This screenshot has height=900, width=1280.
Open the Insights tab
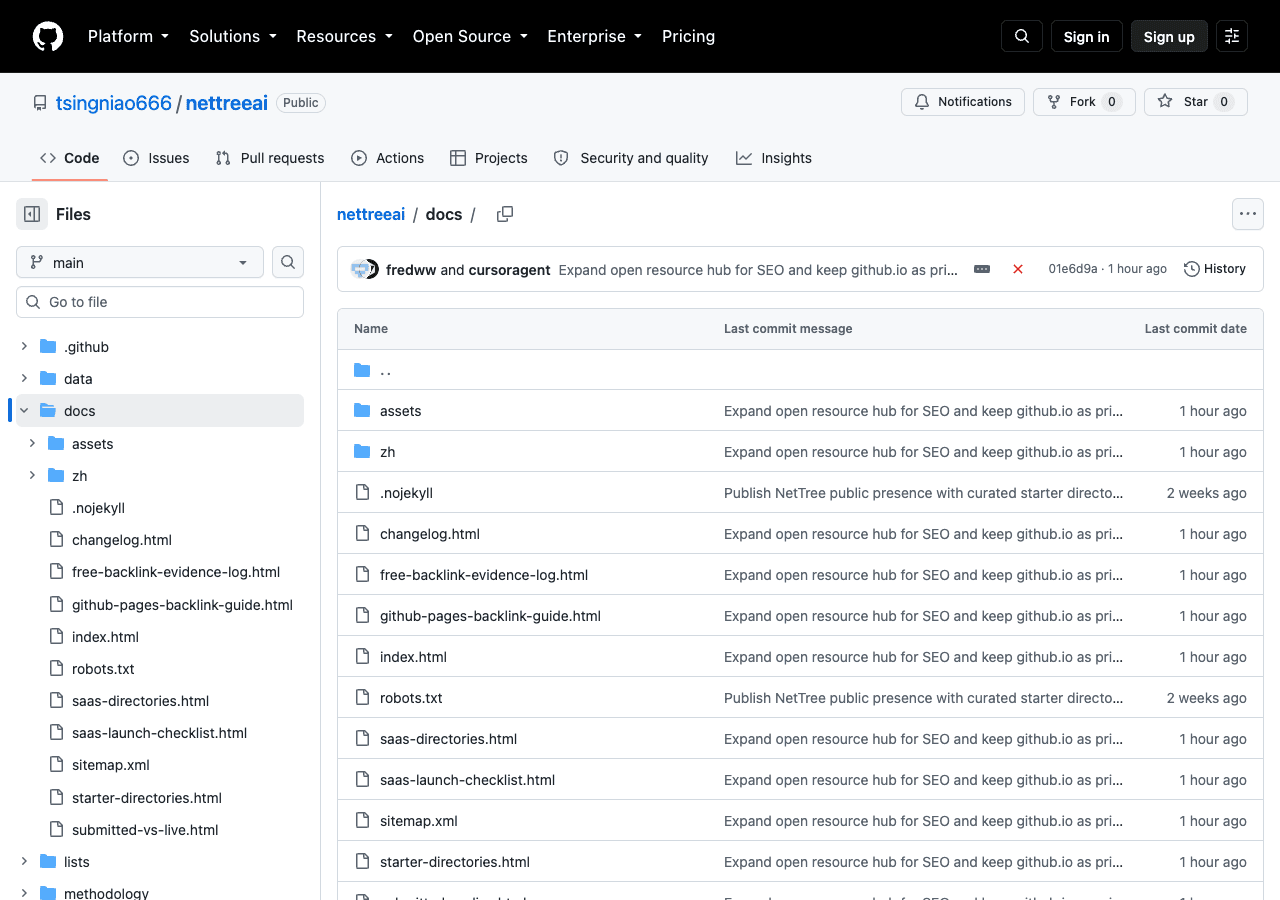(x=774, y=158)
